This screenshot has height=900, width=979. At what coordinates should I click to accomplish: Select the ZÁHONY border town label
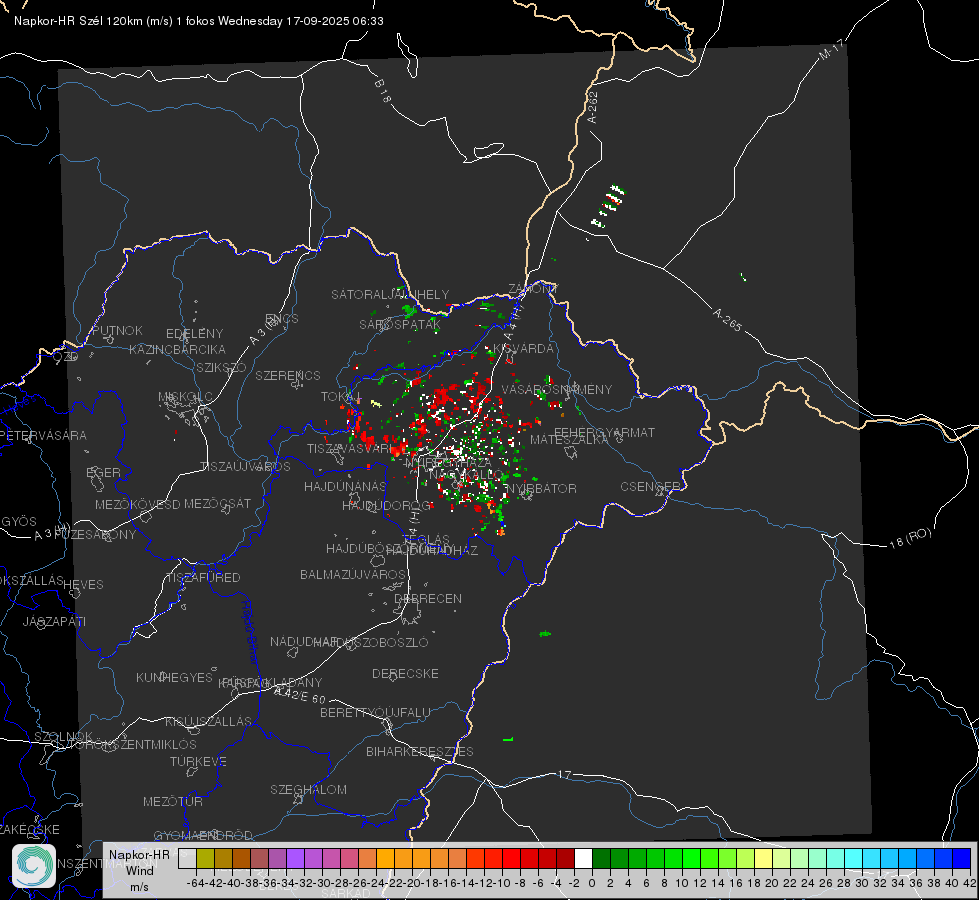pos(533,289)
